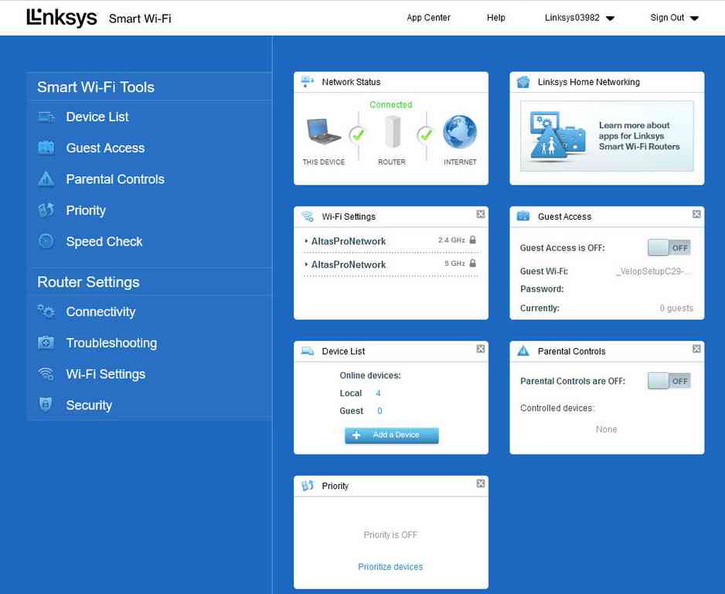725x594 pixels.
Task: Click the Device List widget header icon
Action: pyautogui.click(x=307, y=351)
